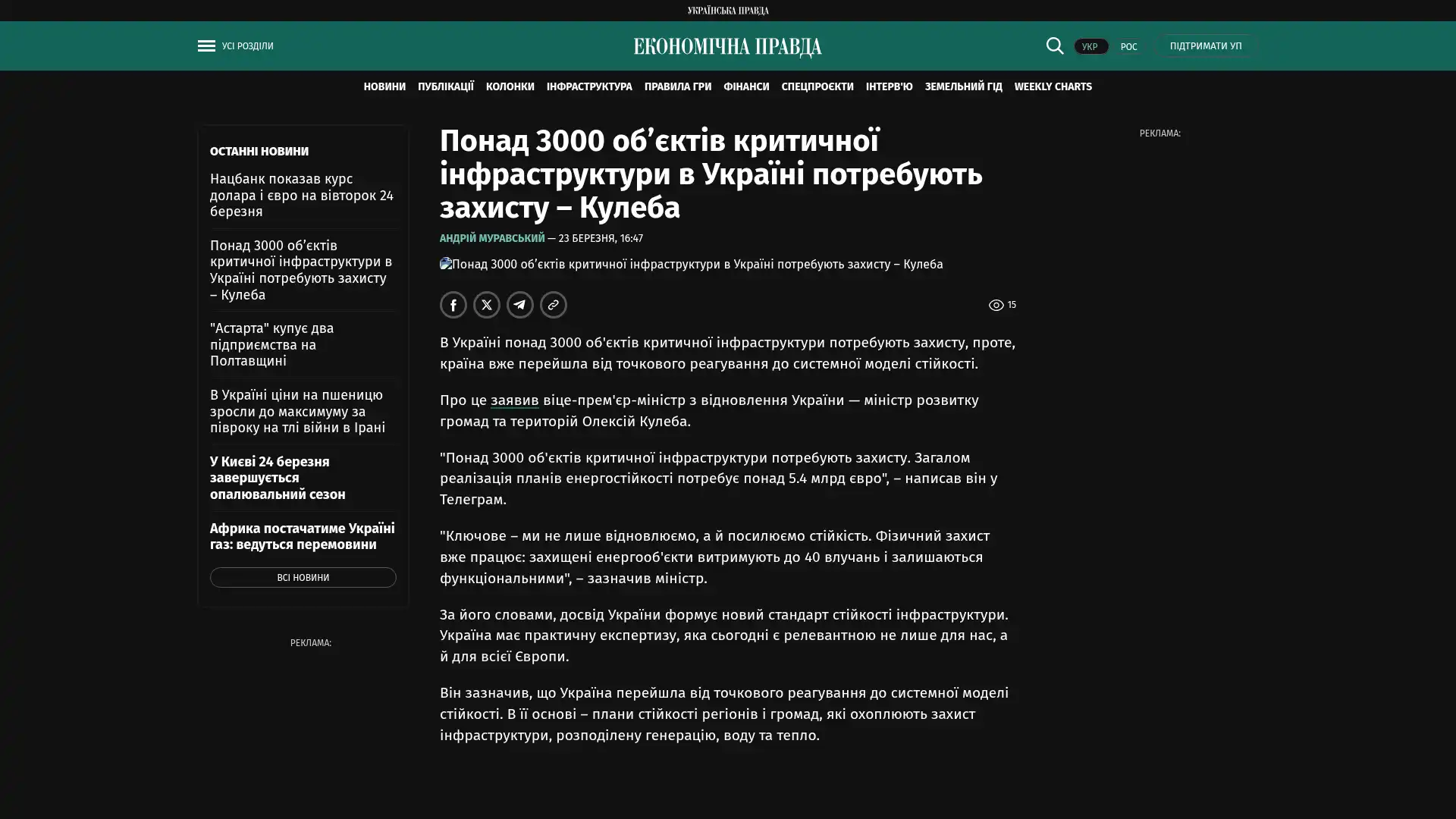Open news about Астарта buying enterprises
Viewport: 1456px width, 819px height.
271,344
